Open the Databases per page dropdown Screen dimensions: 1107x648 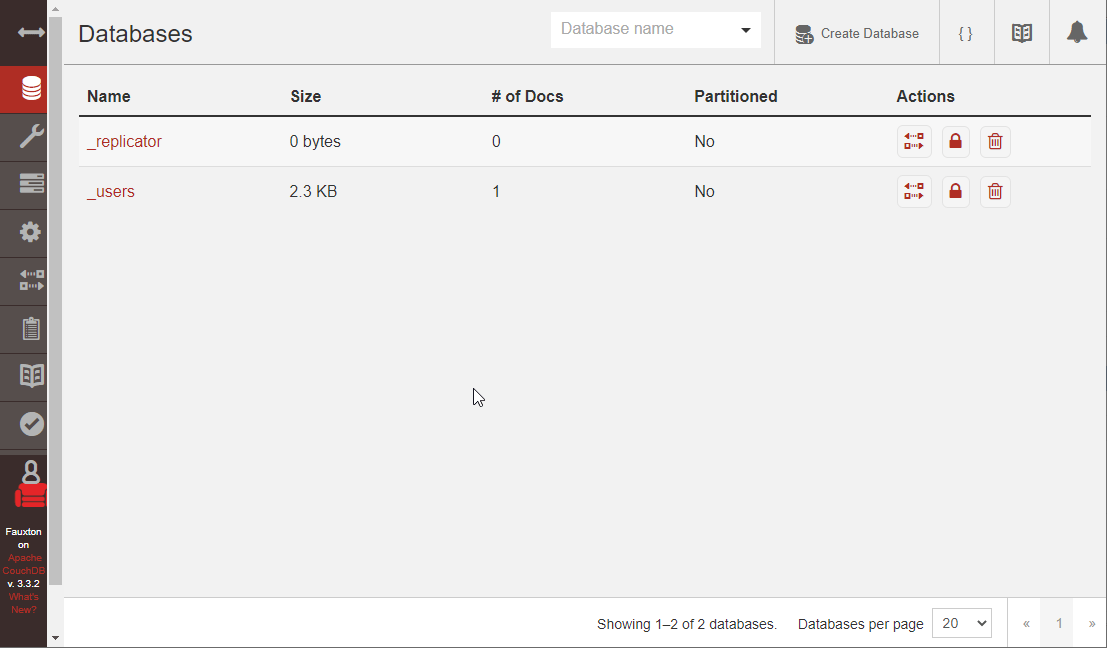pyautogui.click(x=961, y=623)
